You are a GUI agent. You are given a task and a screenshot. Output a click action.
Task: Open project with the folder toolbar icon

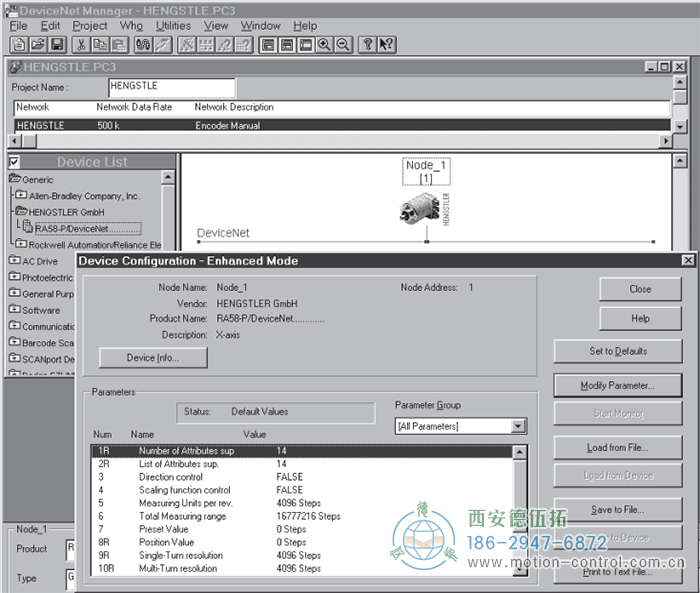click(x=38, y=44)
